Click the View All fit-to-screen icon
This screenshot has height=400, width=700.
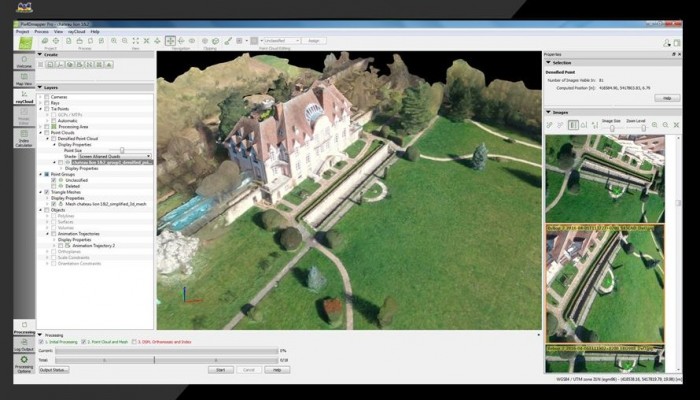(x=136, y=41)
